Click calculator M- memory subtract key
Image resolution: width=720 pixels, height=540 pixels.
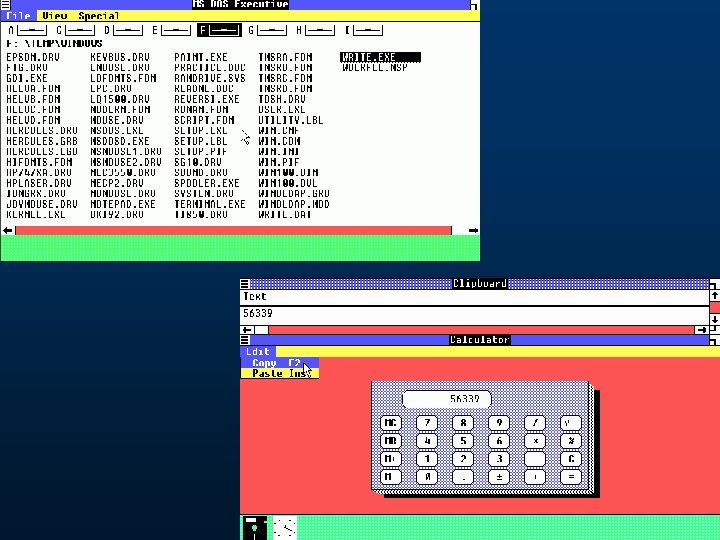tap(391, 477)
